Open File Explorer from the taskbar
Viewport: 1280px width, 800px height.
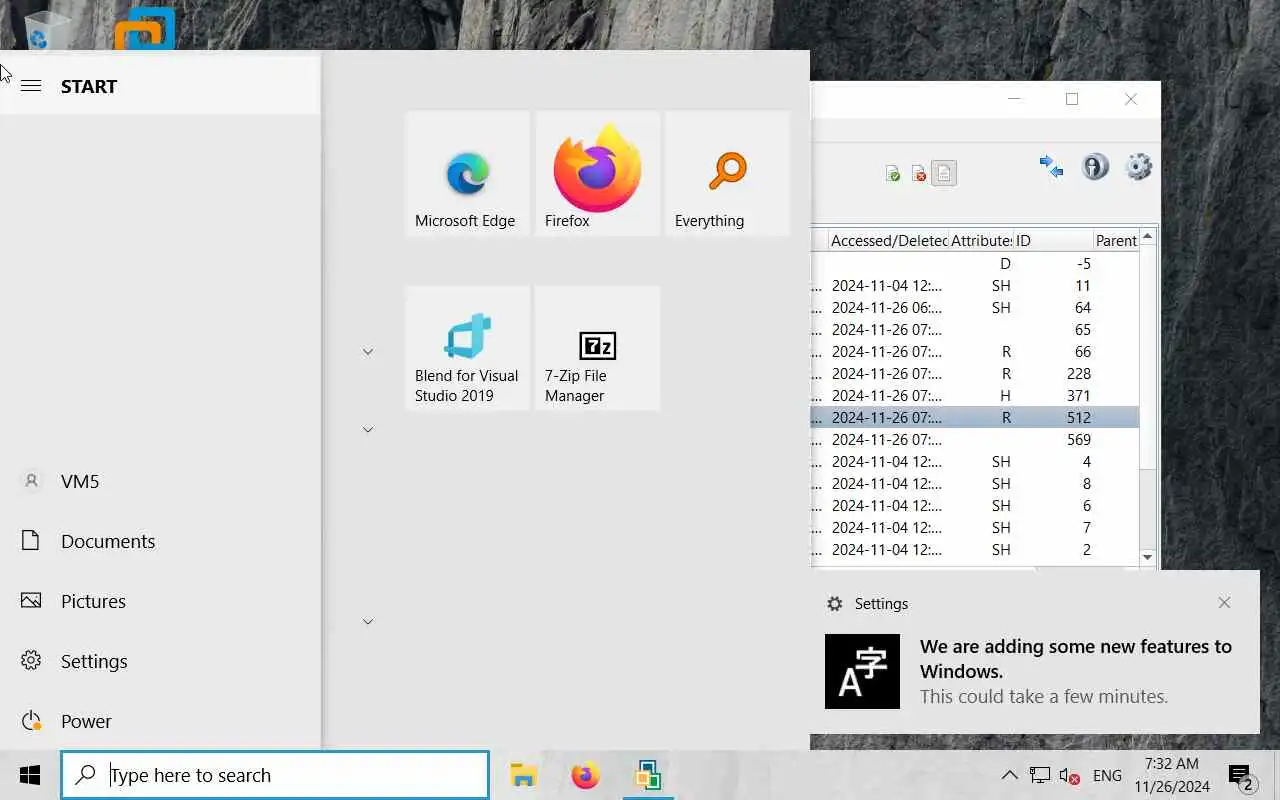click(523, 775)
